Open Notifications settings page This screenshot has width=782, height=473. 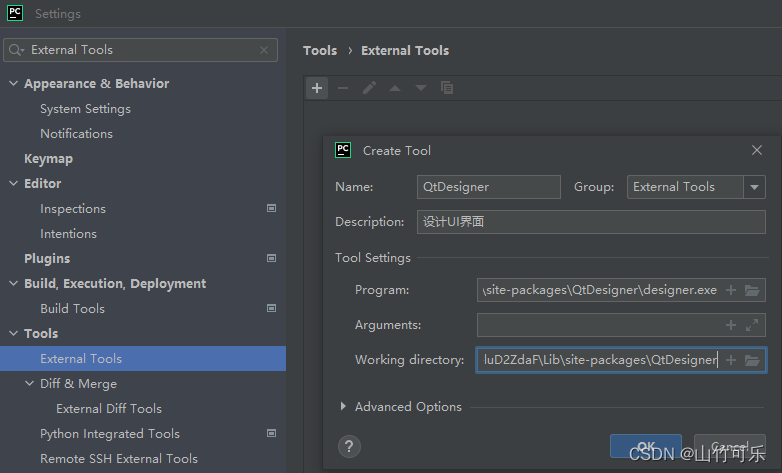pyautogui.click(x=76, y=134)
